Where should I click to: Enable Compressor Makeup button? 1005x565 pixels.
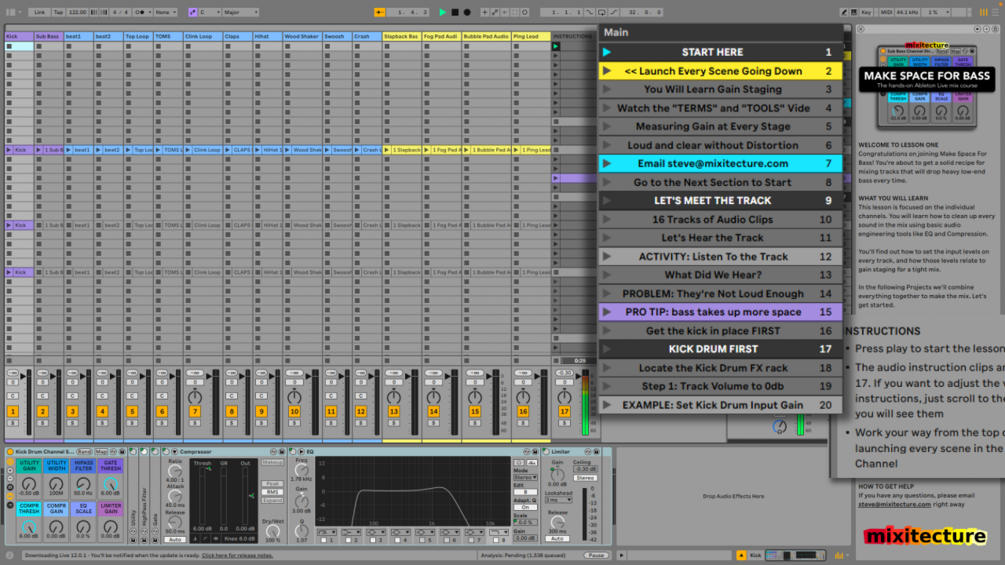[272, 463]
